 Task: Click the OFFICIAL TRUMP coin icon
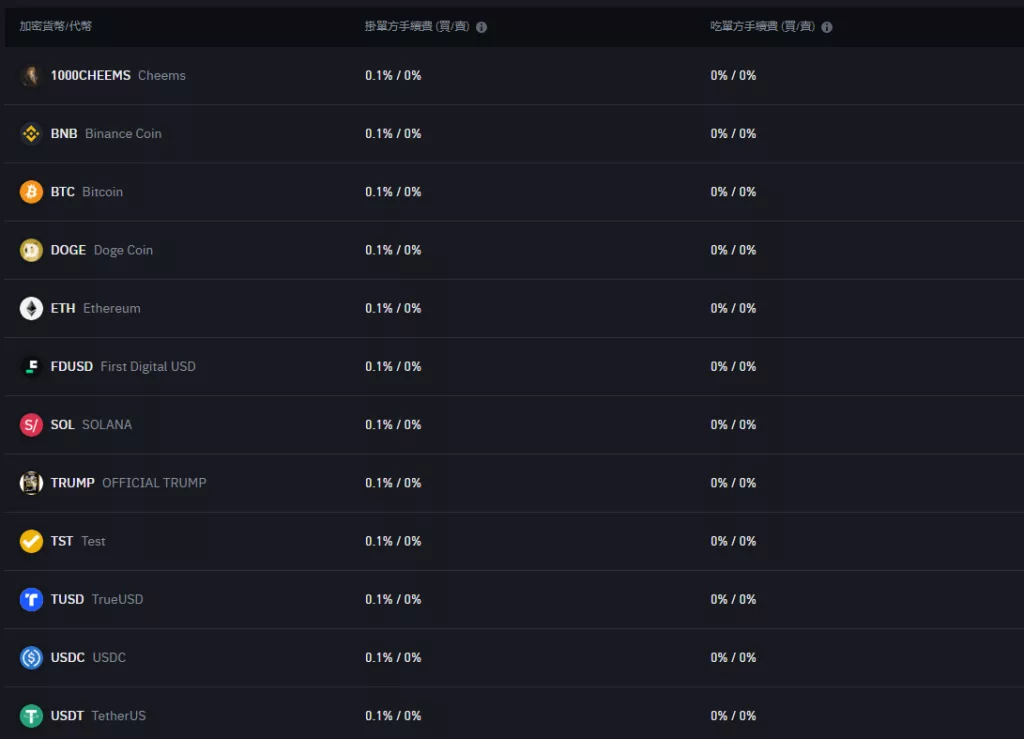pos(31,483)
